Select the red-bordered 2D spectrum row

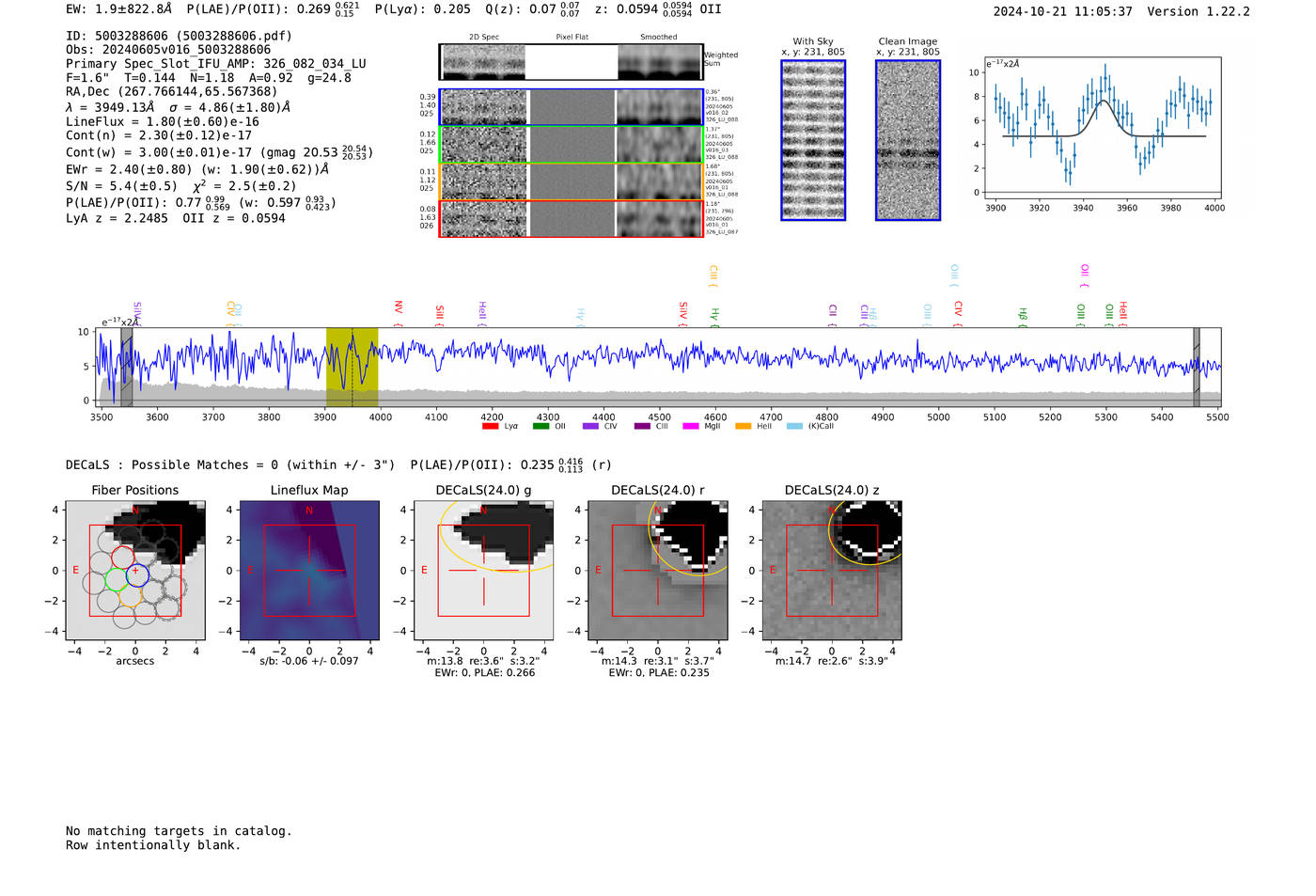click(571, 219)
